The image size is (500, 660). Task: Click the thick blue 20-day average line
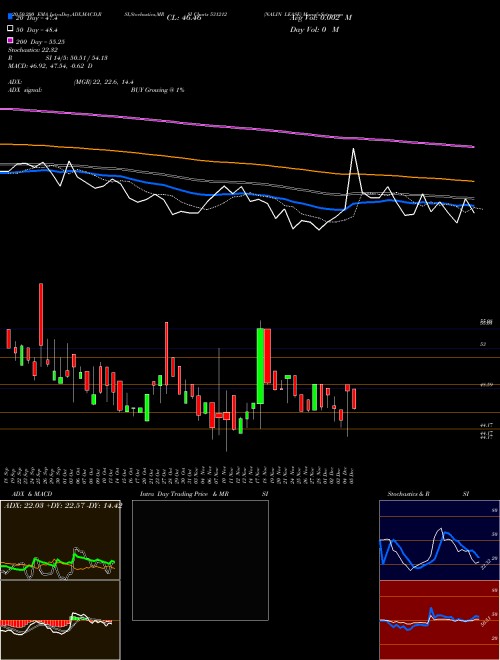(x=237, y=194)
